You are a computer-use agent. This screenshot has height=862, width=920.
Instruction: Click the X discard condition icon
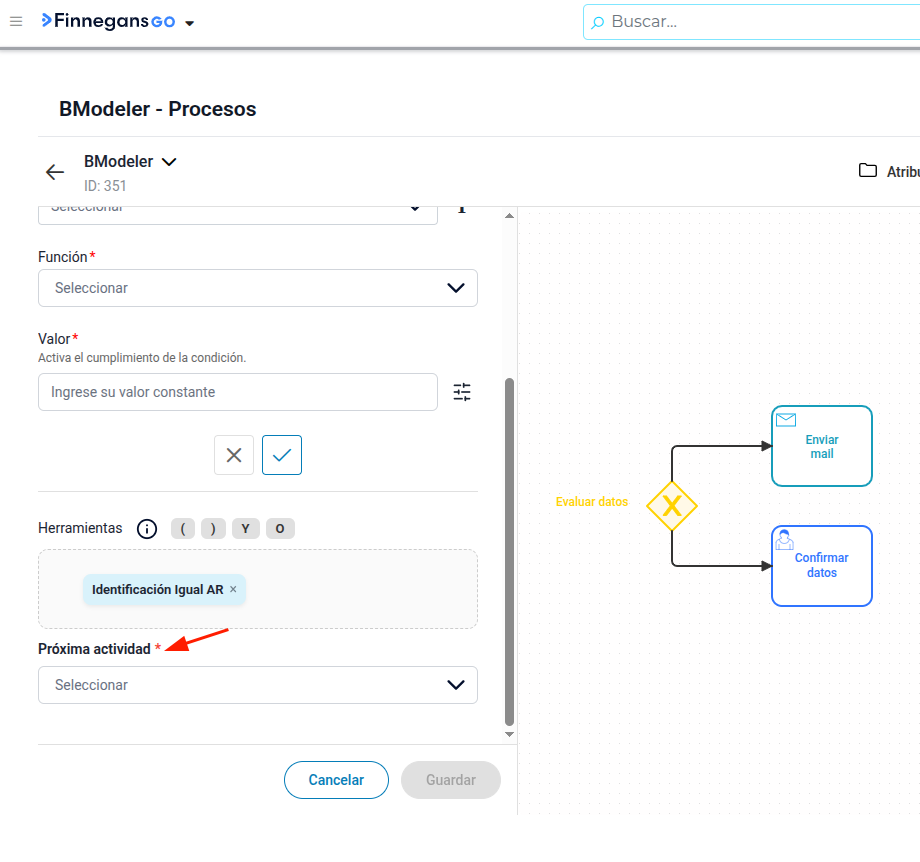234,455
